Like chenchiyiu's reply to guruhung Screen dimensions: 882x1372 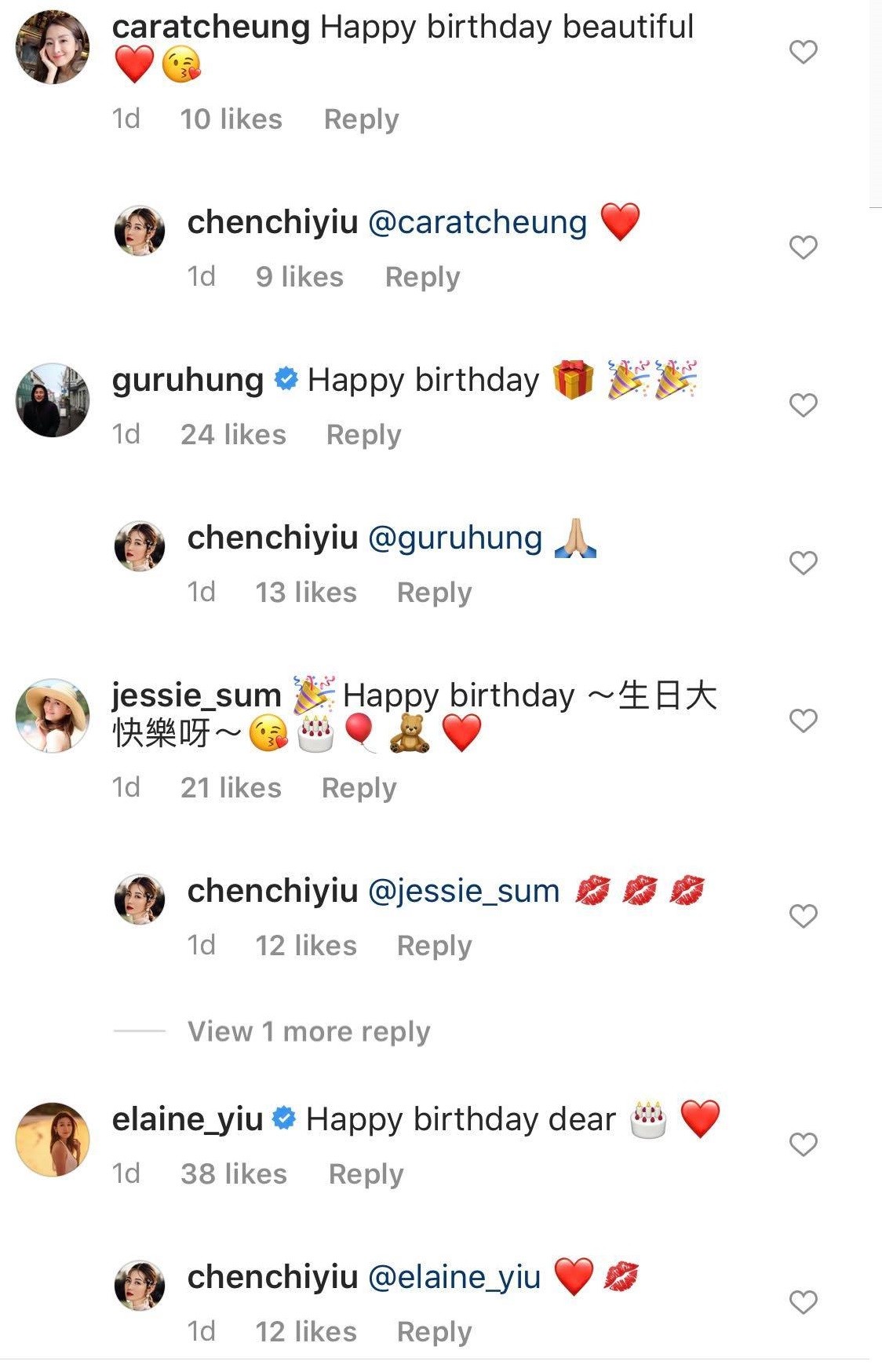coord(803,563)
